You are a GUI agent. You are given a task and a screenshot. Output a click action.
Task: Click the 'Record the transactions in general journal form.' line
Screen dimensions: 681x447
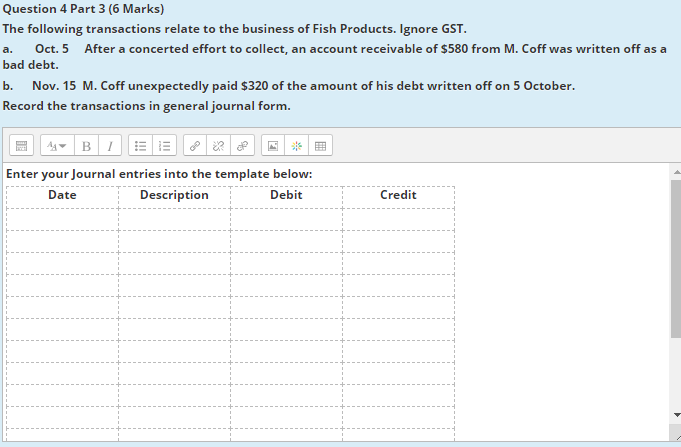click(x=146, y=106)
